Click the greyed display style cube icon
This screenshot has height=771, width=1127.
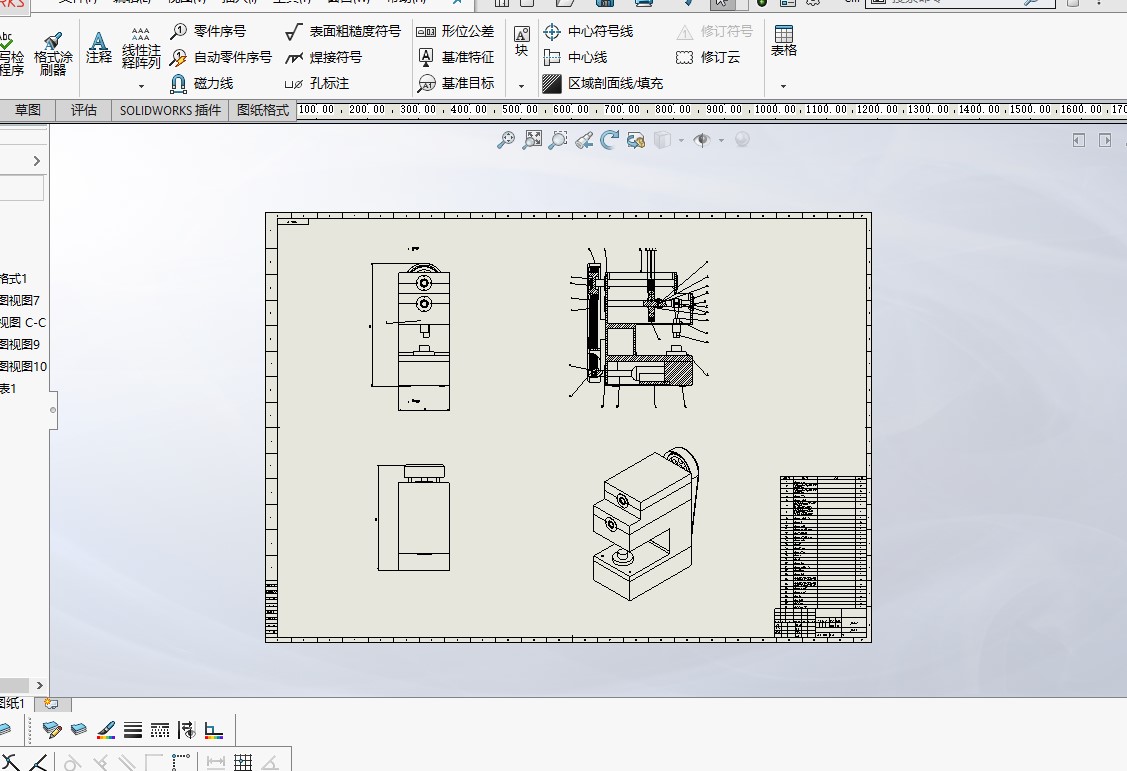(x=662, y=139)
